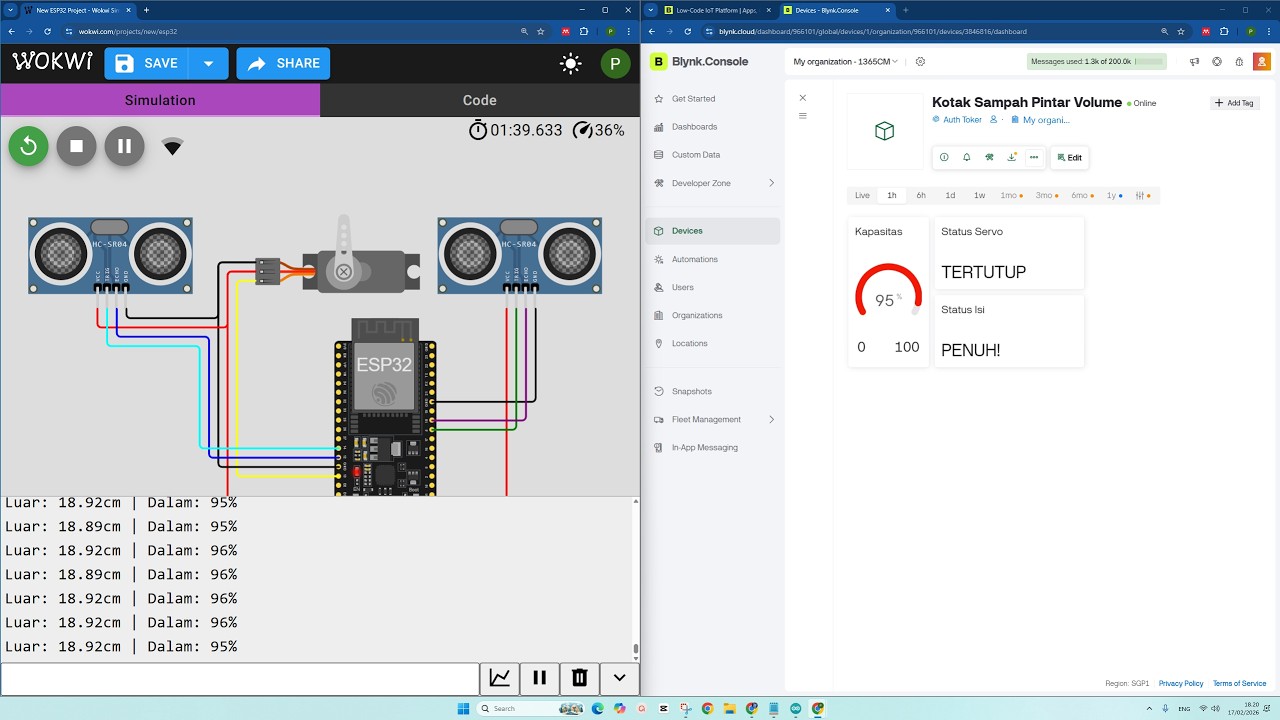1280x720 pixels.
Task: Click the WiFi status icon in Wokwi
Action: click(x=172, y=147)
